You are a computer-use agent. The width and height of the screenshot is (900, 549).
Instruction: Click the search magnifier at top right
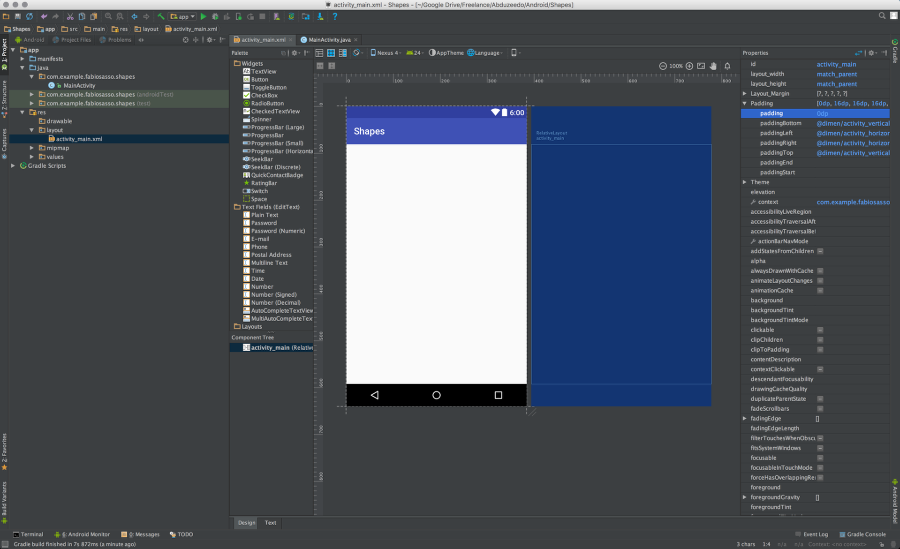882,16
